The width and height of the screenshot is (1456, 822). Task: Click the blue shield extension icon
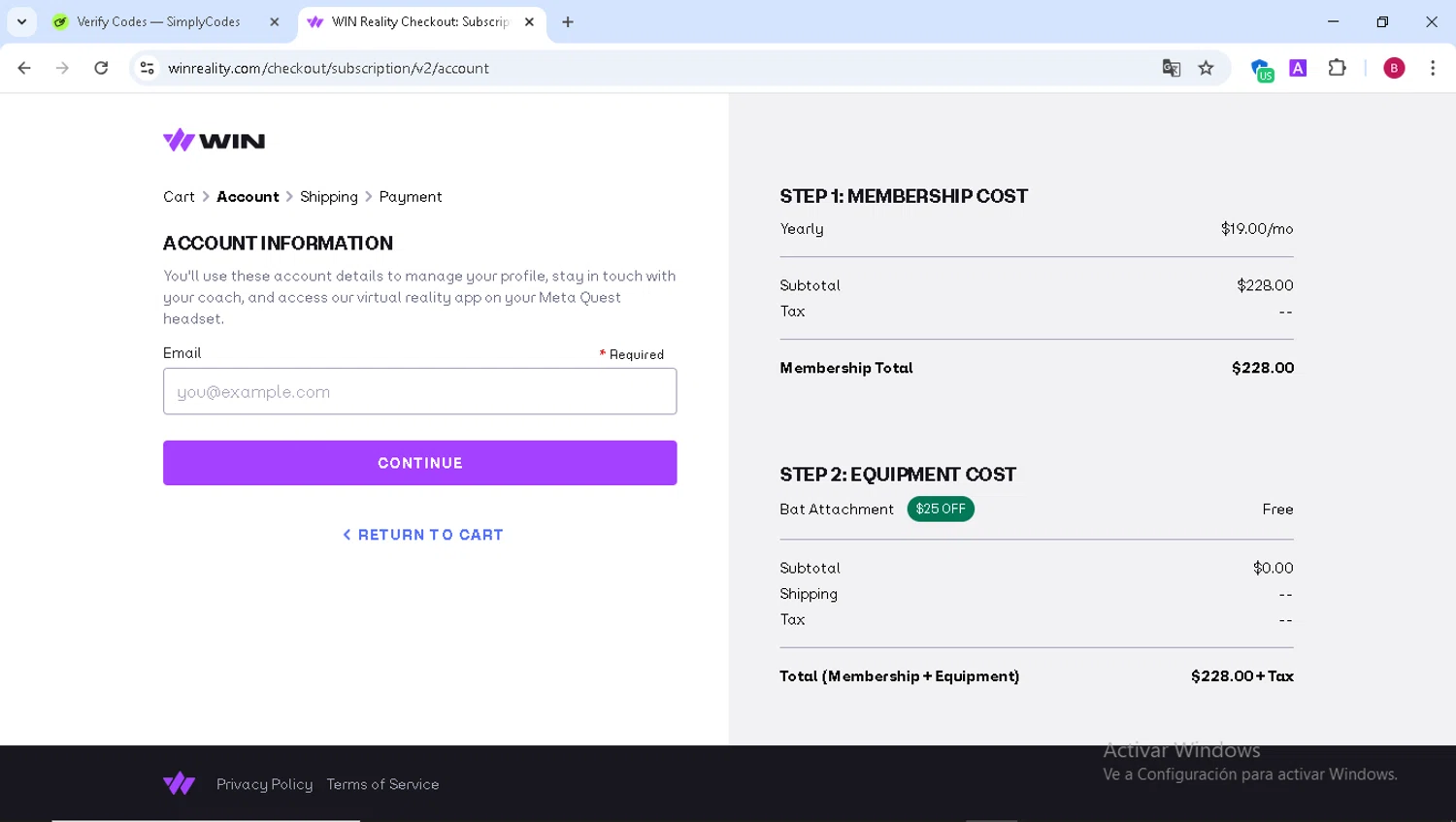1260,69
